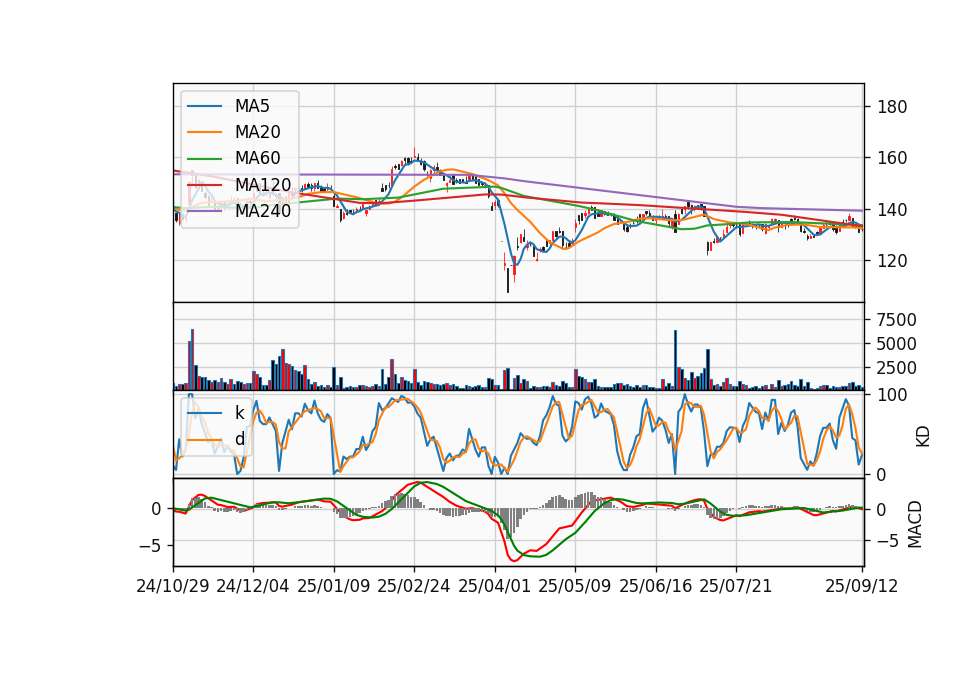The width and height of the screenshot is (960, 690).
Task: Click the 100 label on KD axis
Action: coord(892,395)
